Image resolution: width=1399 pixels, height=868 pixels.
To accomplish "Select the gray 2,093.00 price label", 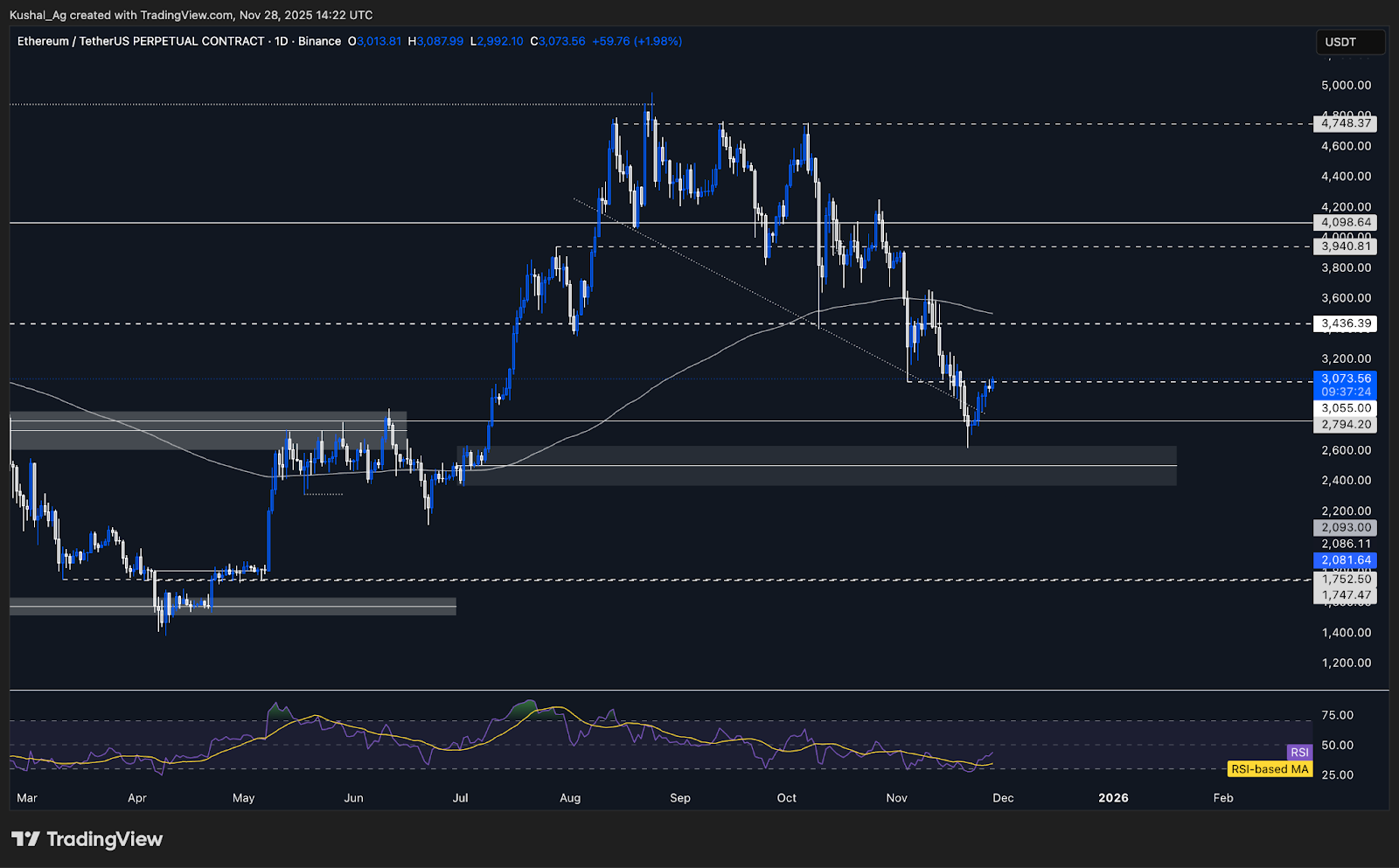I will (1345, 528).
